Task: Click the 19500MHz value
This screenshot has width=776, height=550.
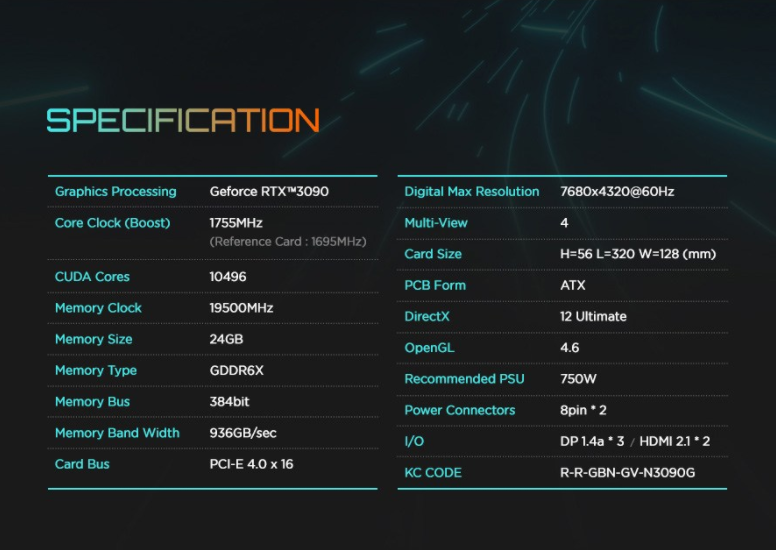Action: (x=241, y=308)
